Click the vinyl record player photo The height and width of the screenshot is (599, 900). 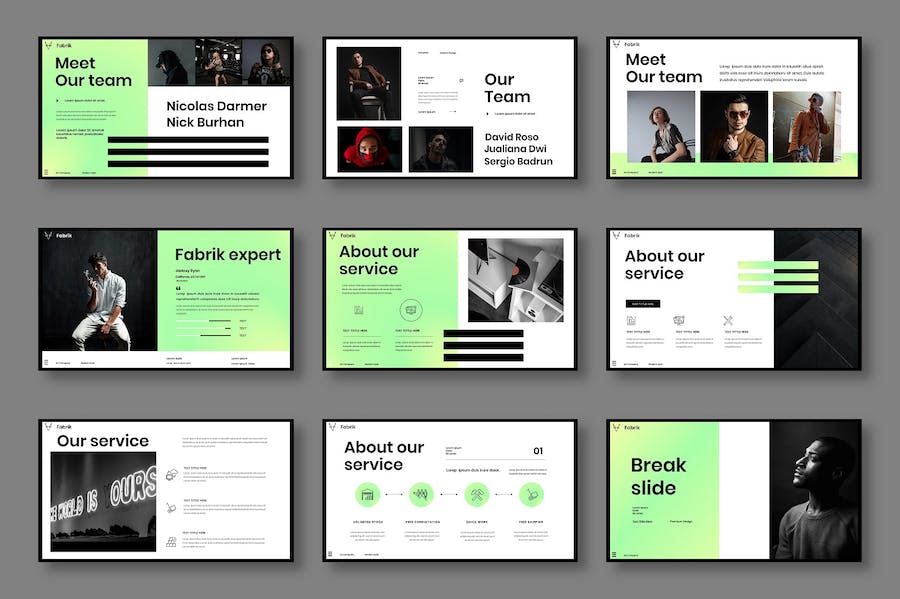tap(515, 280)
